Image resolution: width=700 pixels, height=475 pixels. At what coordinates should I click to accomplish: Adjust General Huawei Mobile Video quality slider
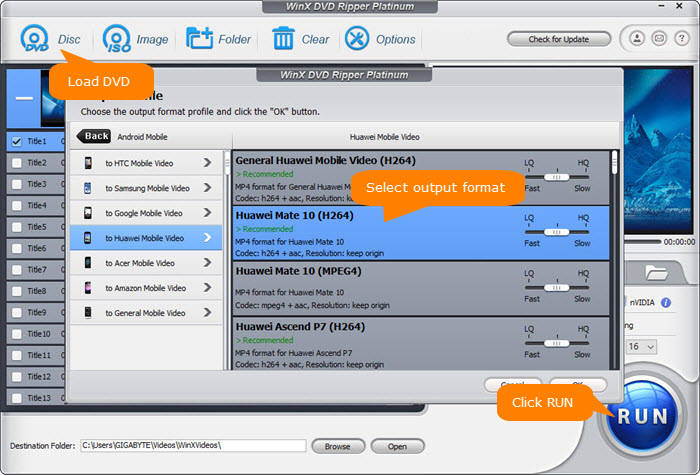557,177
